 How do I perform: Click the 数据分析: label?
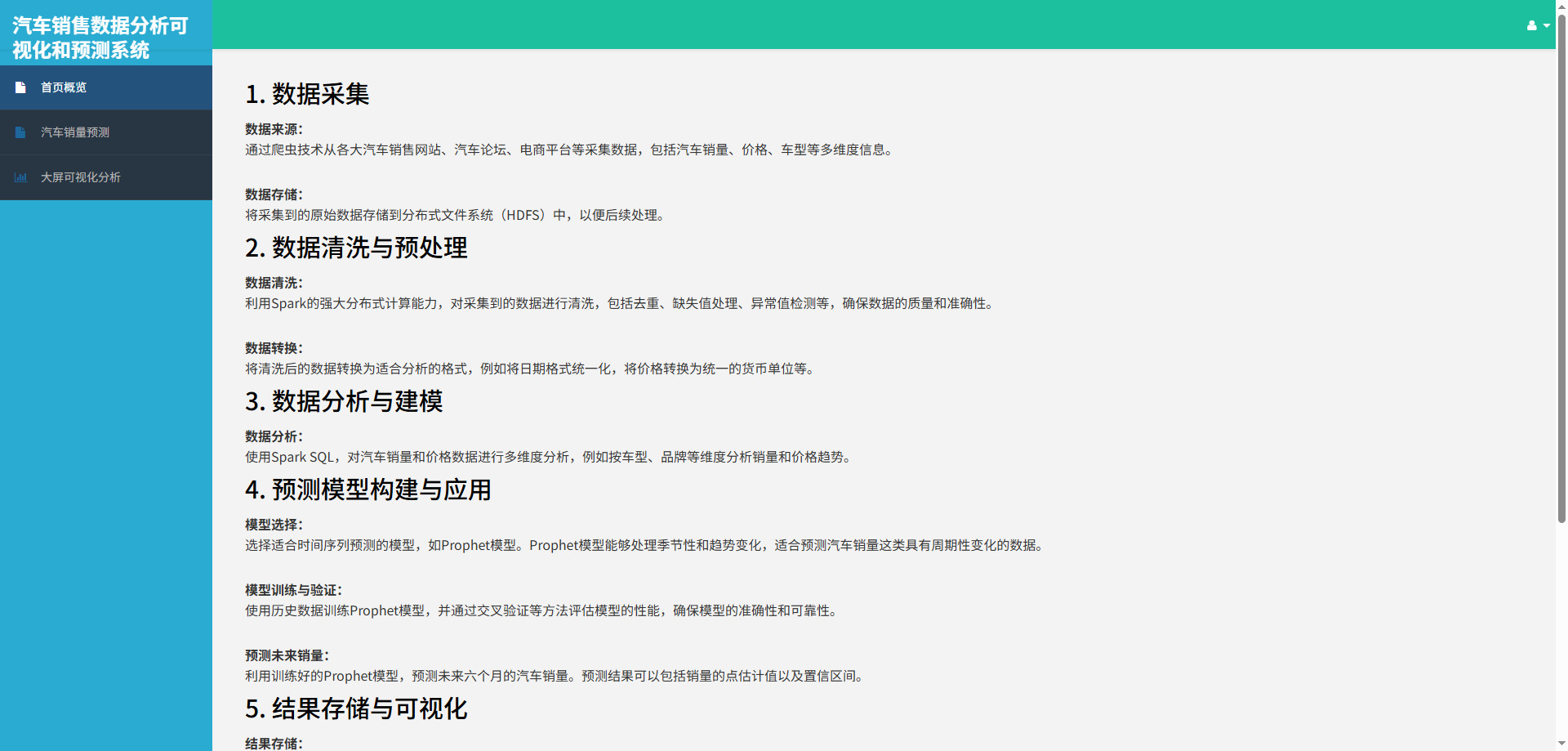pyautogui.click(x=274, y=436)
